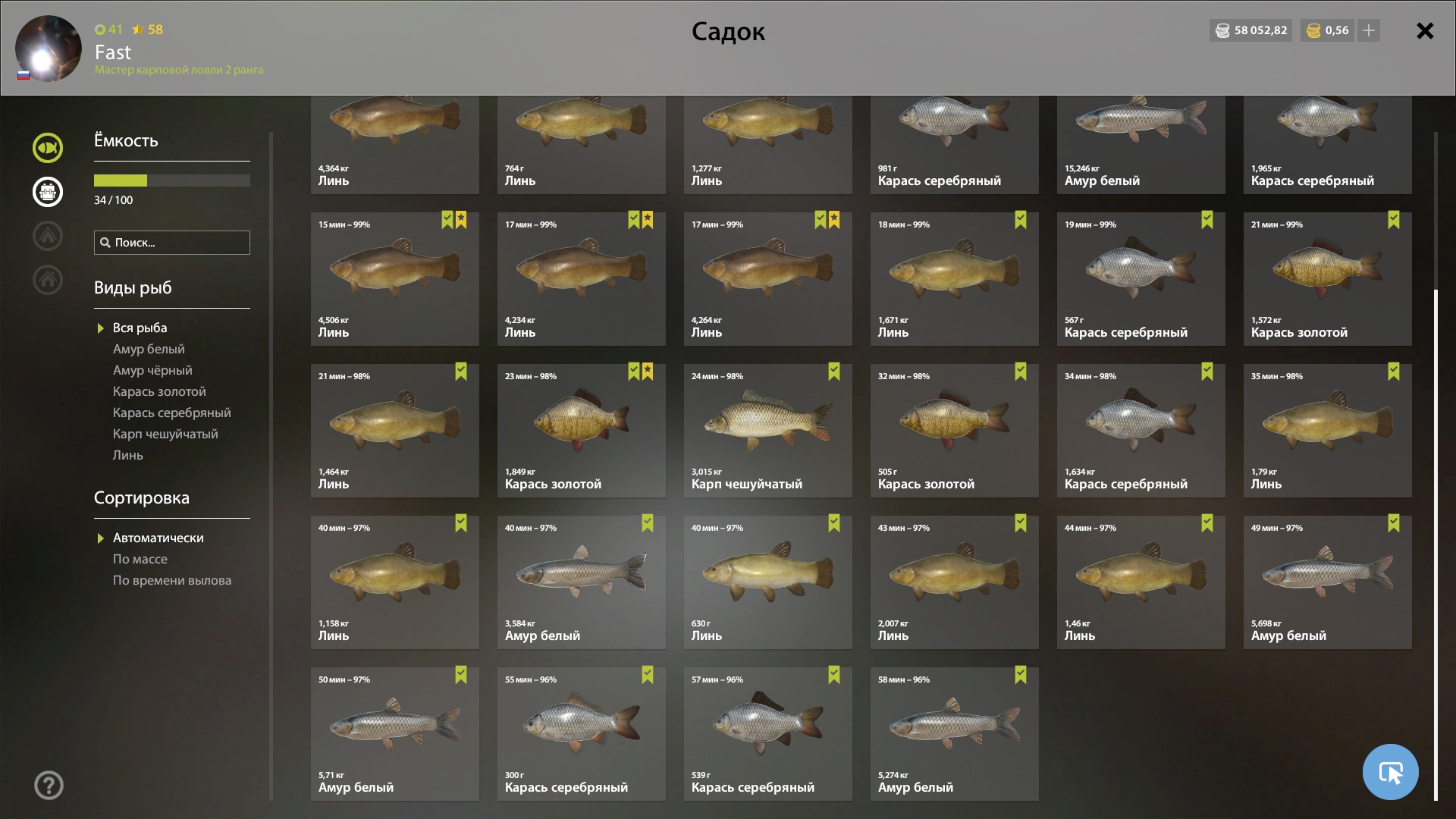Click the star badge on 4,506 кг Линь

pyautogui.click(x=461, y=220)
